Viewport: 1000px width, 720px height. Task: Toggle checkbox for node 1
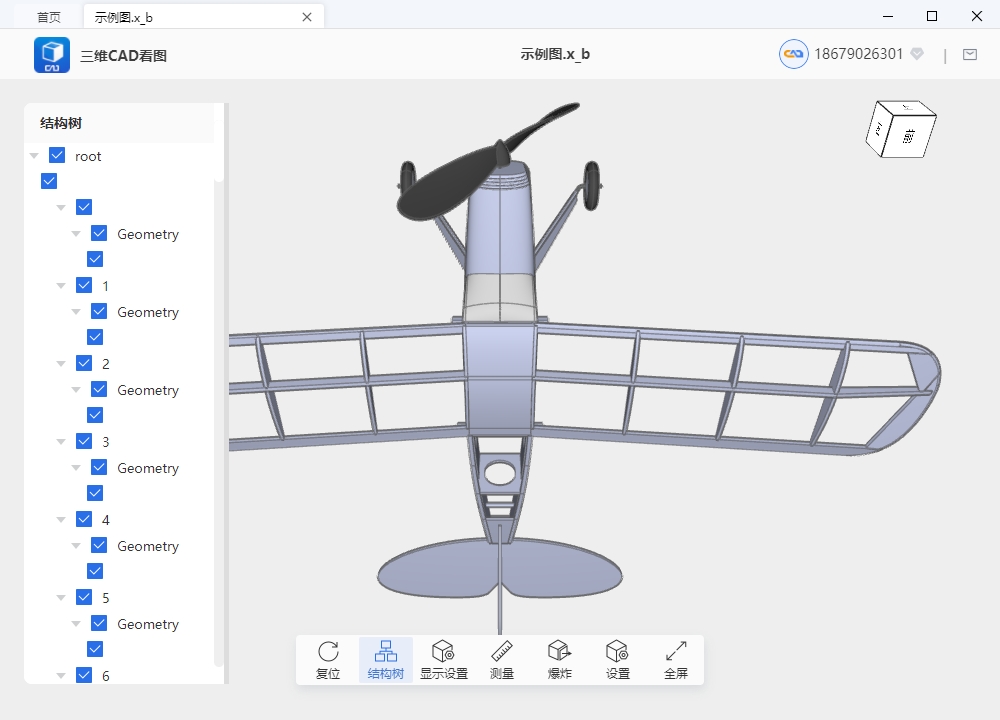coord(84,286)
